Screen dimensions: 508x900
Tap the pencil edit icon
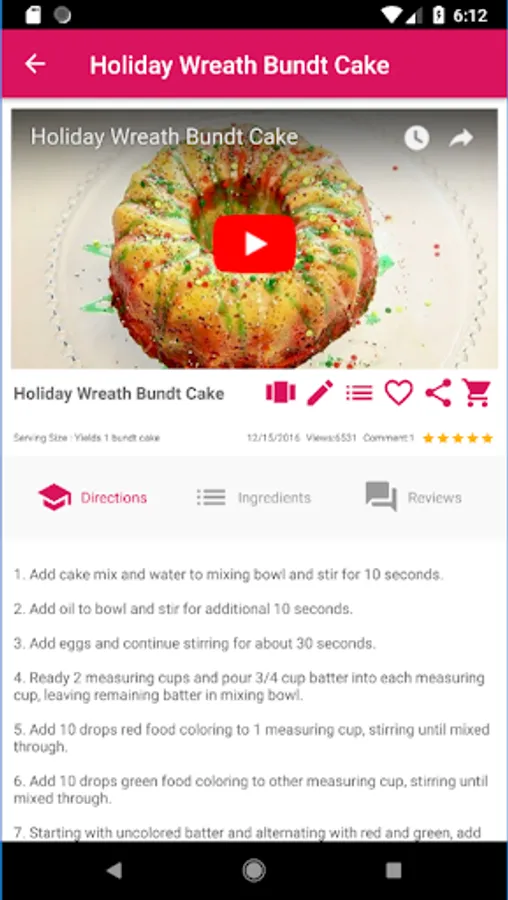tap(320, 393)
